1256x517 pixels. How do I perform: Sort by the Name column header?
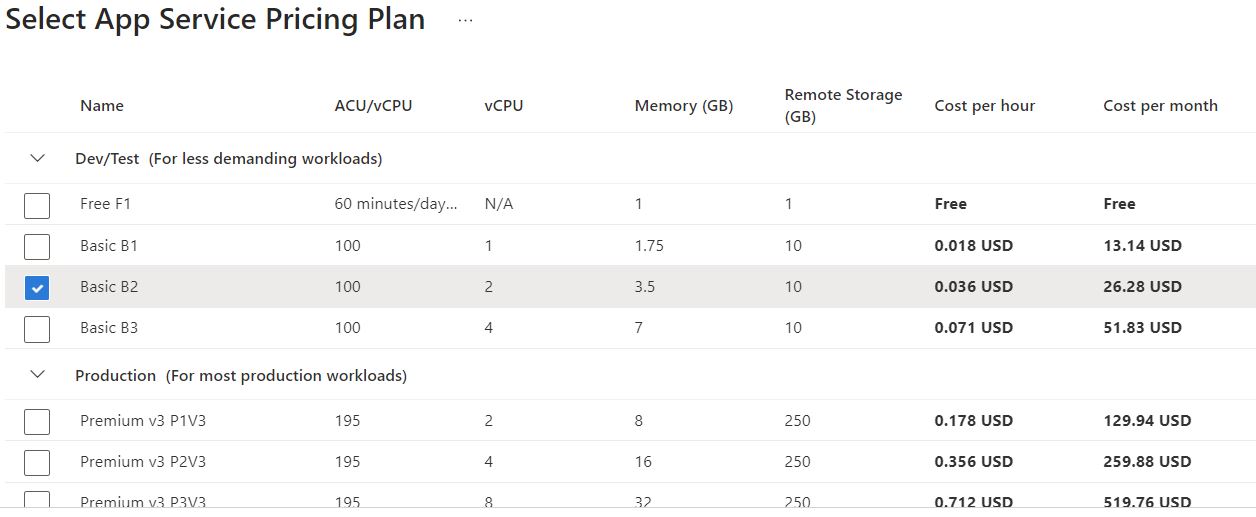102,106
